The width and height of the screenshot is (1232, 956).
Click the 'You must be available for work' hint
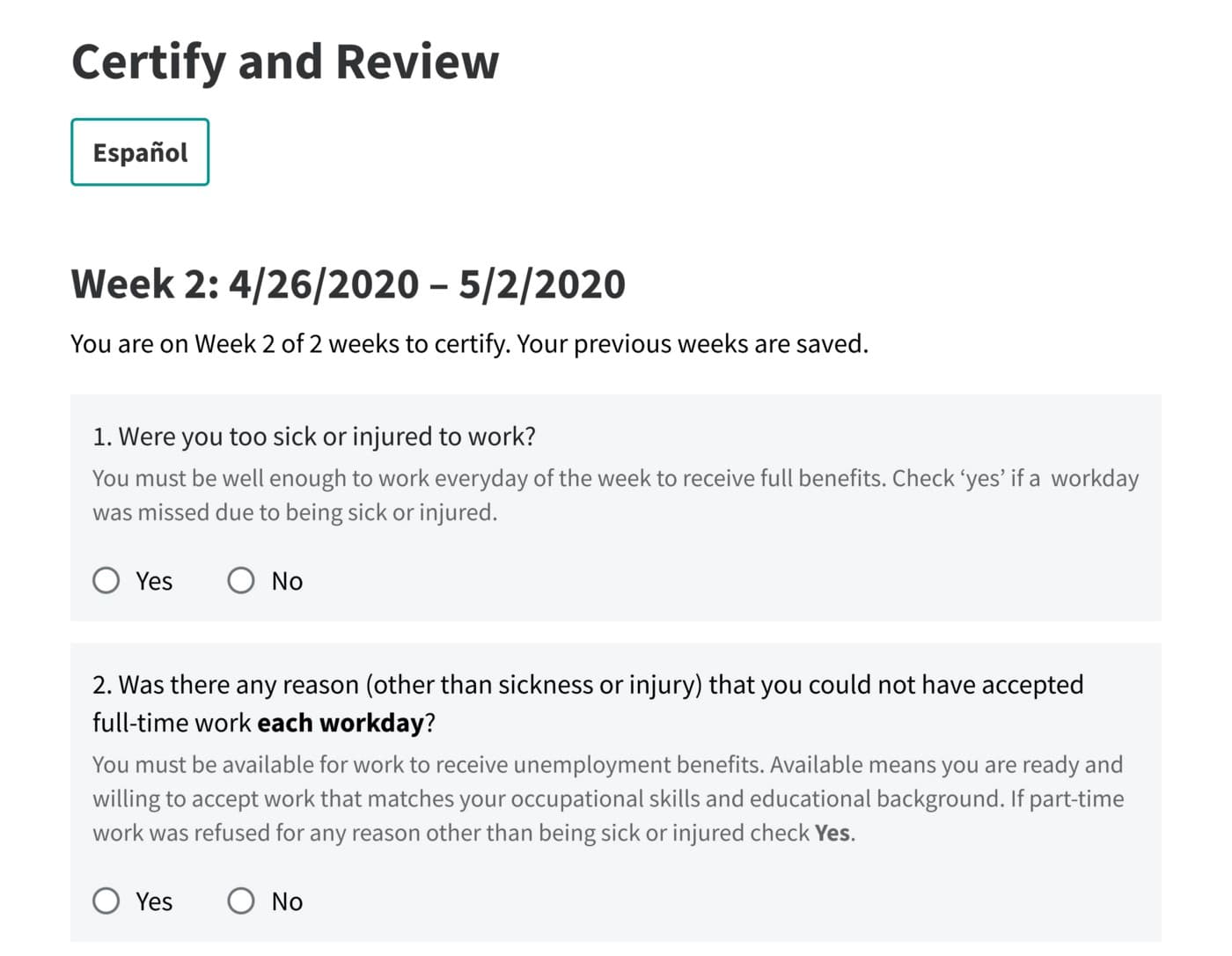click(x=607, y=798)
